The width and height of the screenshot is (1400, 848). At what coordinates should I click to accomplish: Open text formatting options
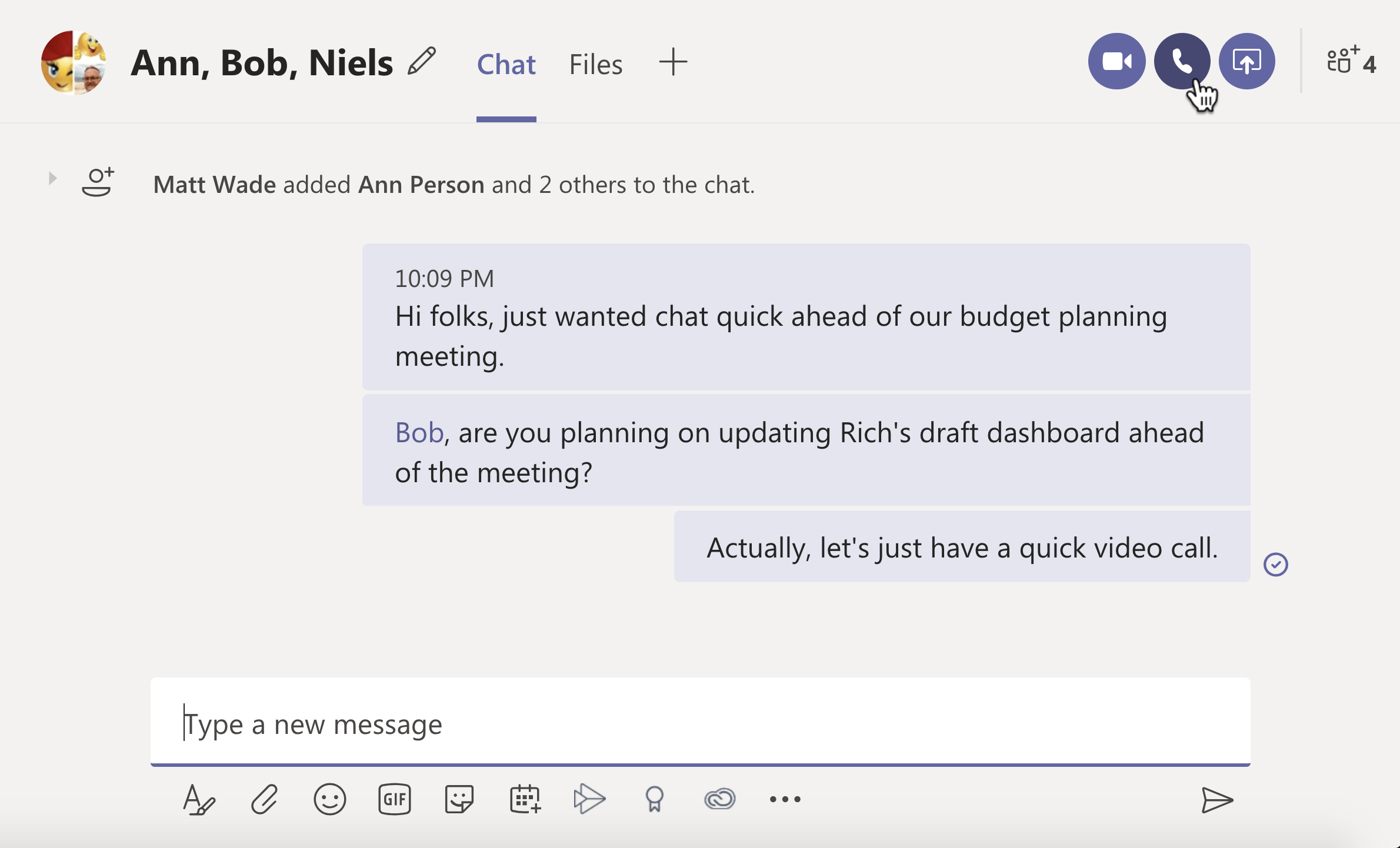click(199, 799)
